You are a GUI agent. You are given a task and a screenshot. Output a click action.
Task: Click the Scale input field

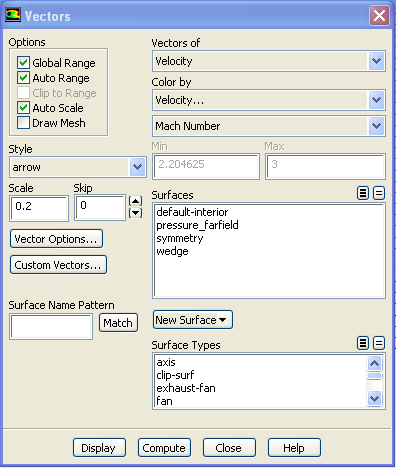[x=39, y=208]
